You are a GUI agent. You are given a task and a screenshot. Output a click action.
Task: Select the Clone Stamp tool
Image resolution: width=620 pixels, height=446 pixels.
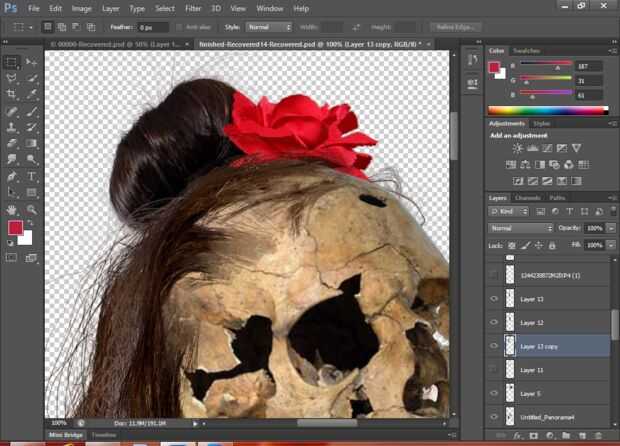pos(11,127)
